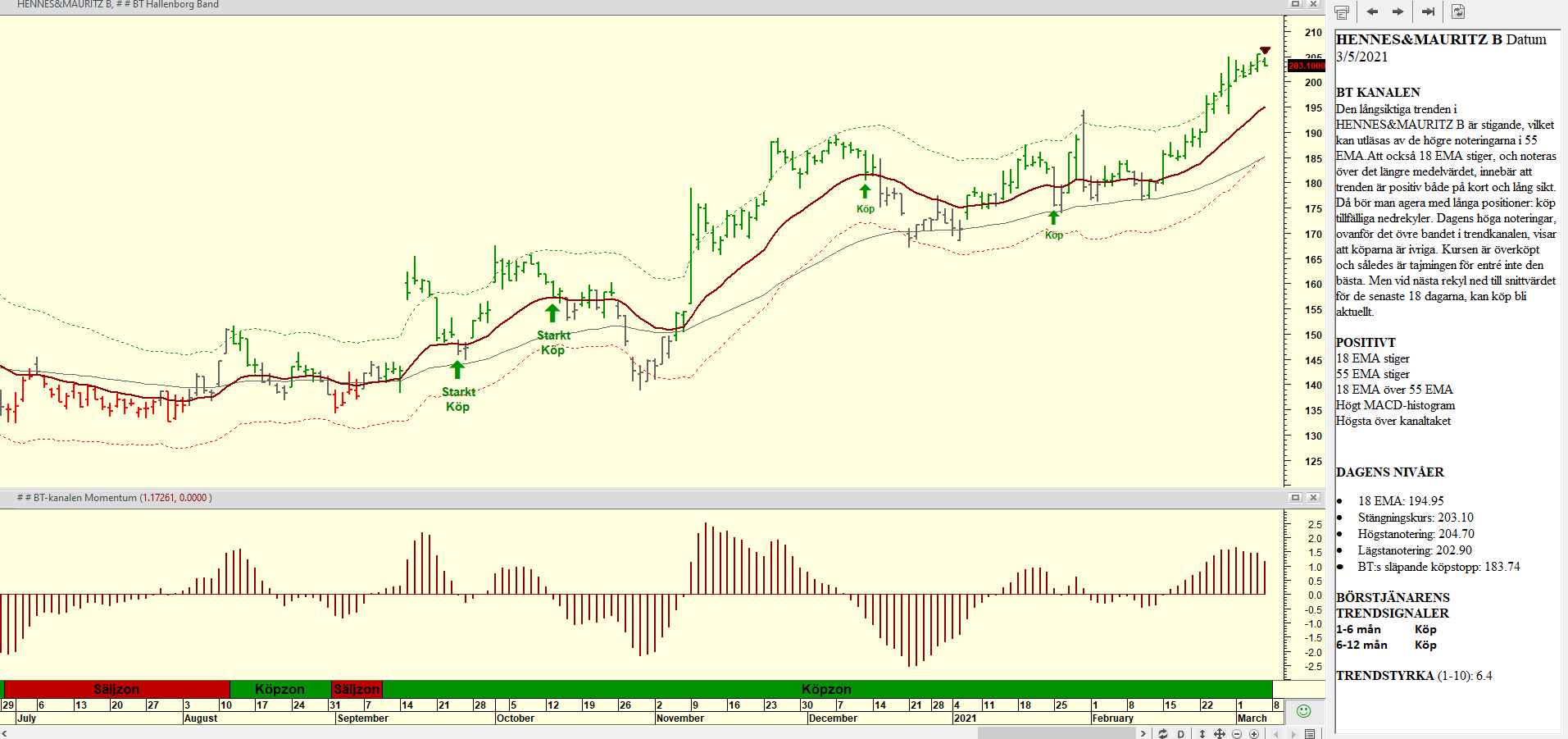Click the refresh document icon in report toolbar
1568x739 pixels.
pos(1457,11)
